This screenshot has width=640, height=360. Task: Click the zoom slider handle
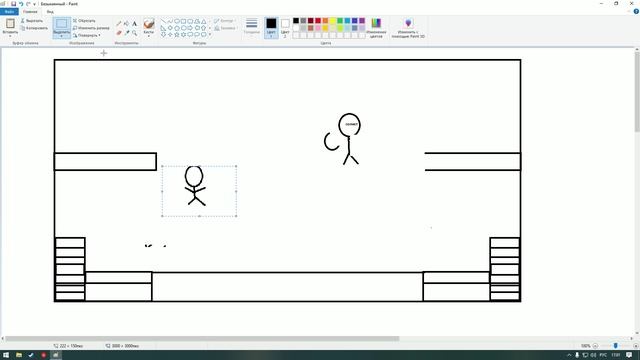coord(616,346)
